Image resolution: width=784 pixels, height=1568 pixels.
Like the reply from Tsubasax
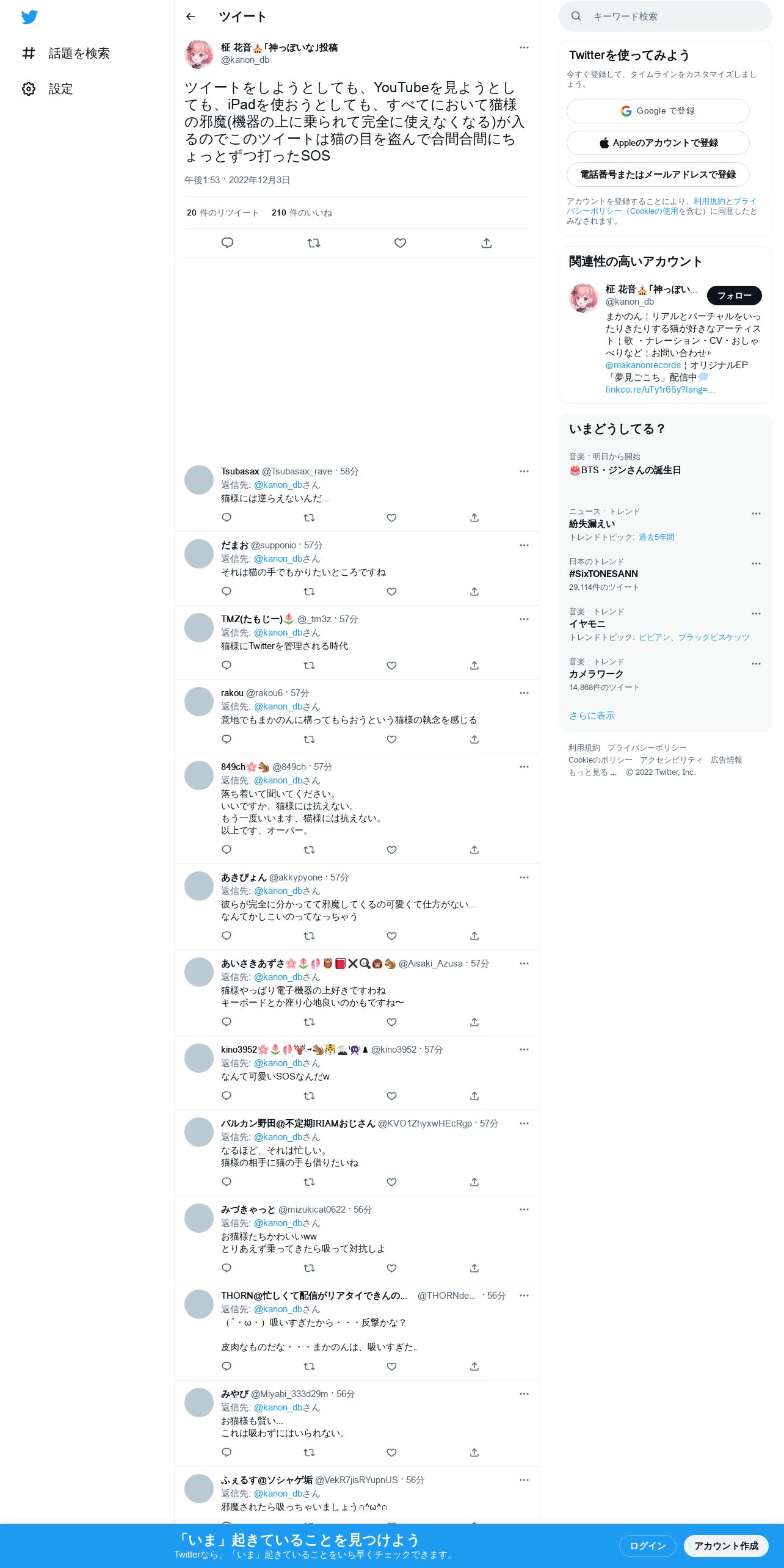(392, 518)
